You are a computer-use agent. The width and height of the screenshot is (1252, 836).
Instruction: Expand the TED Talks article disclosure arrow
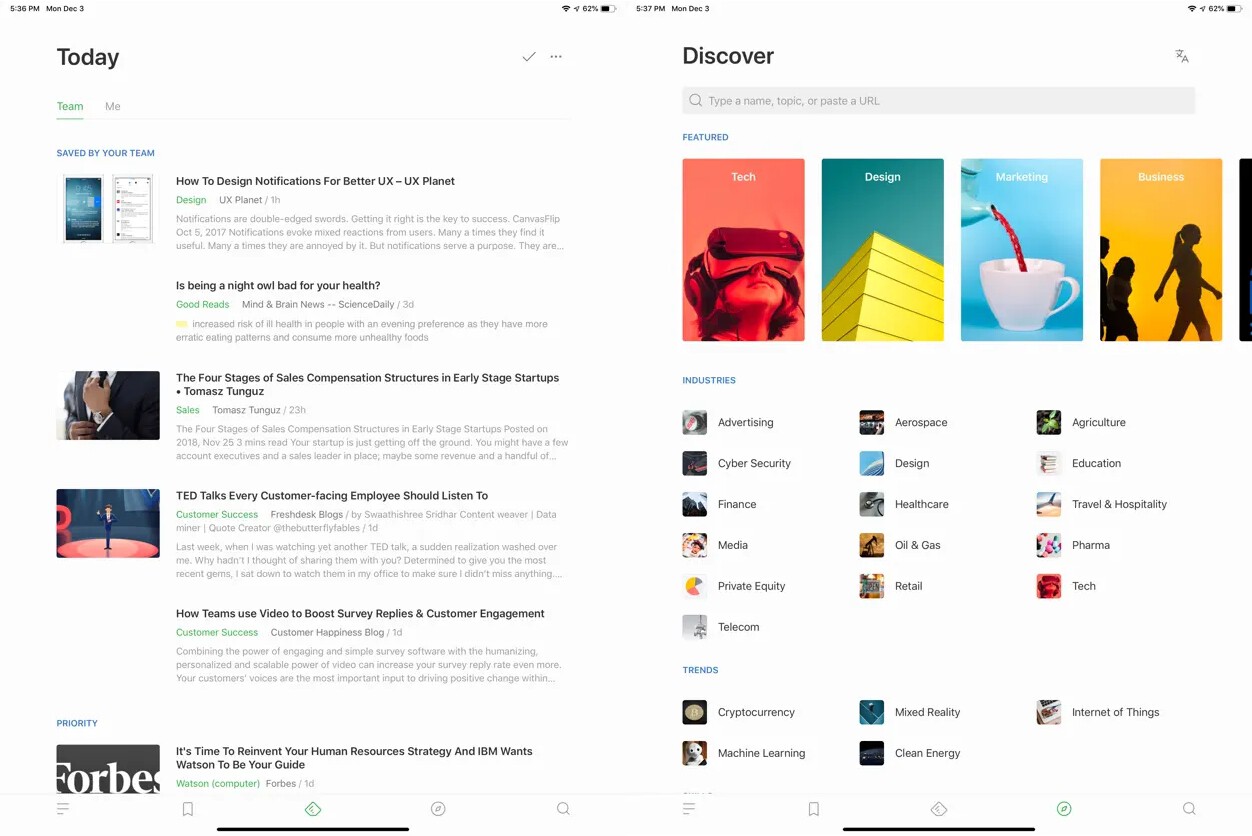pyautogui.click(x=150, y=492)
